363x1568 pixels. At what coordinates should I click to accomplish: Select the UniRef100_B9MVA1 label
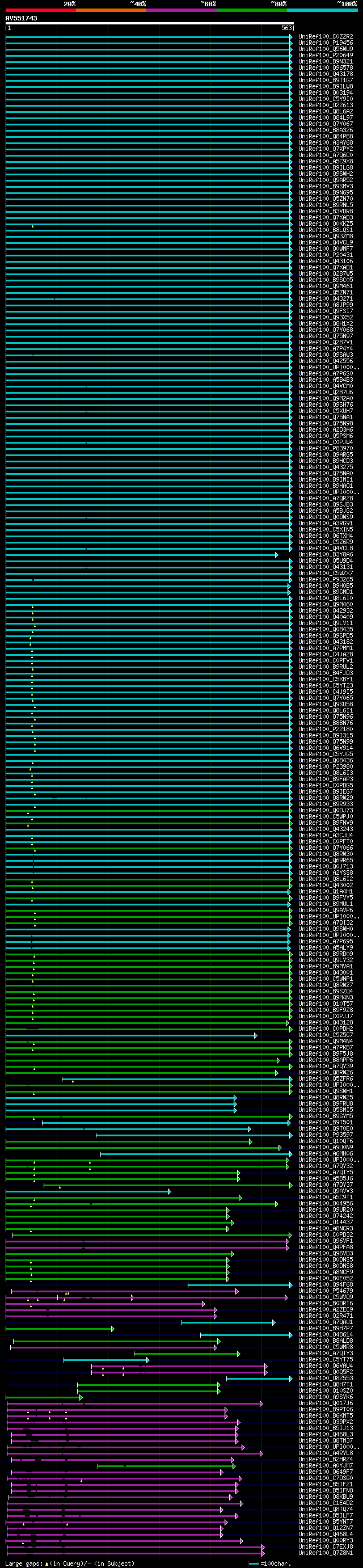(x=326, y=966)
